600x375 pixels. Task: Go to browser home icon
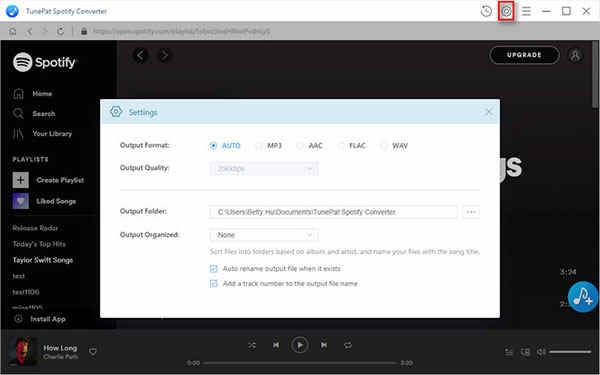(x=13, y=31)
